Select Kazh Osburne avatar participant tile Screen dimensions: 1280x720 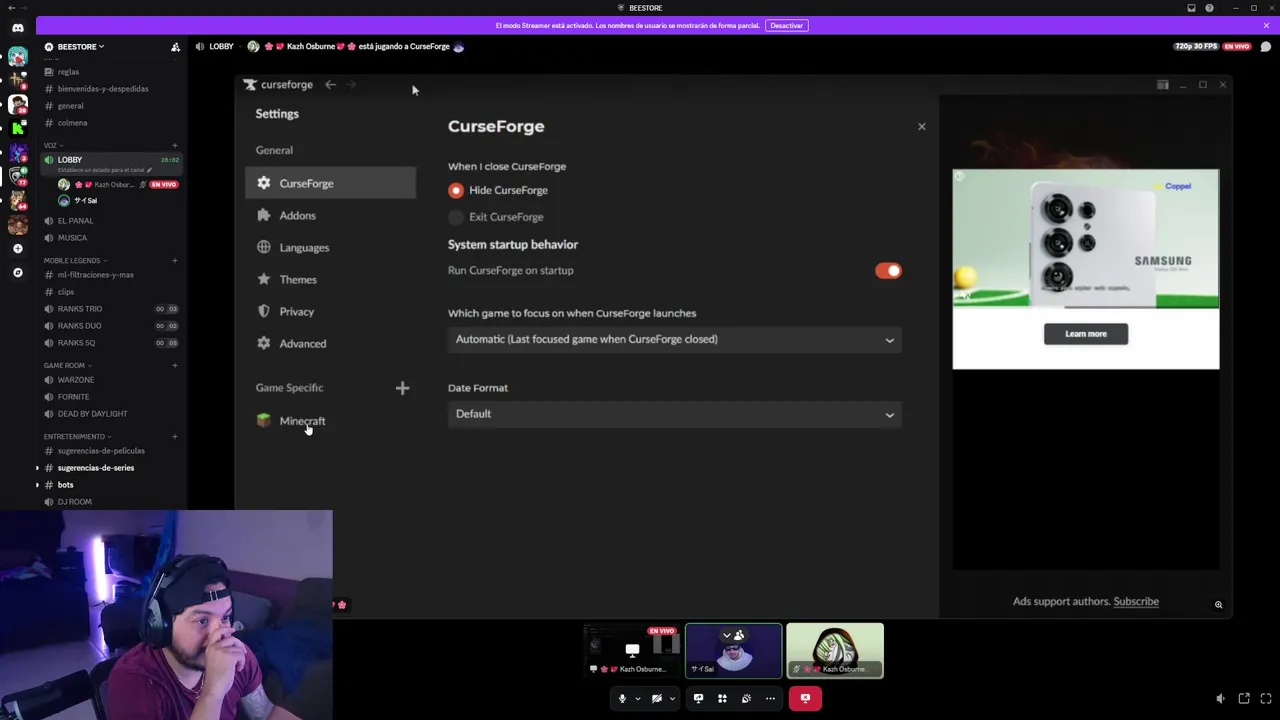(835, 651)
